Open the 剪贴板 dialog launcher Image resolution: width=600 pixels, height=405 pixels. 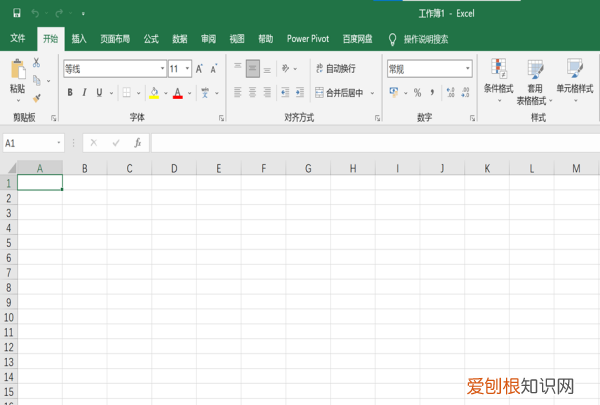pyautogui.click(x=54, y=118)
